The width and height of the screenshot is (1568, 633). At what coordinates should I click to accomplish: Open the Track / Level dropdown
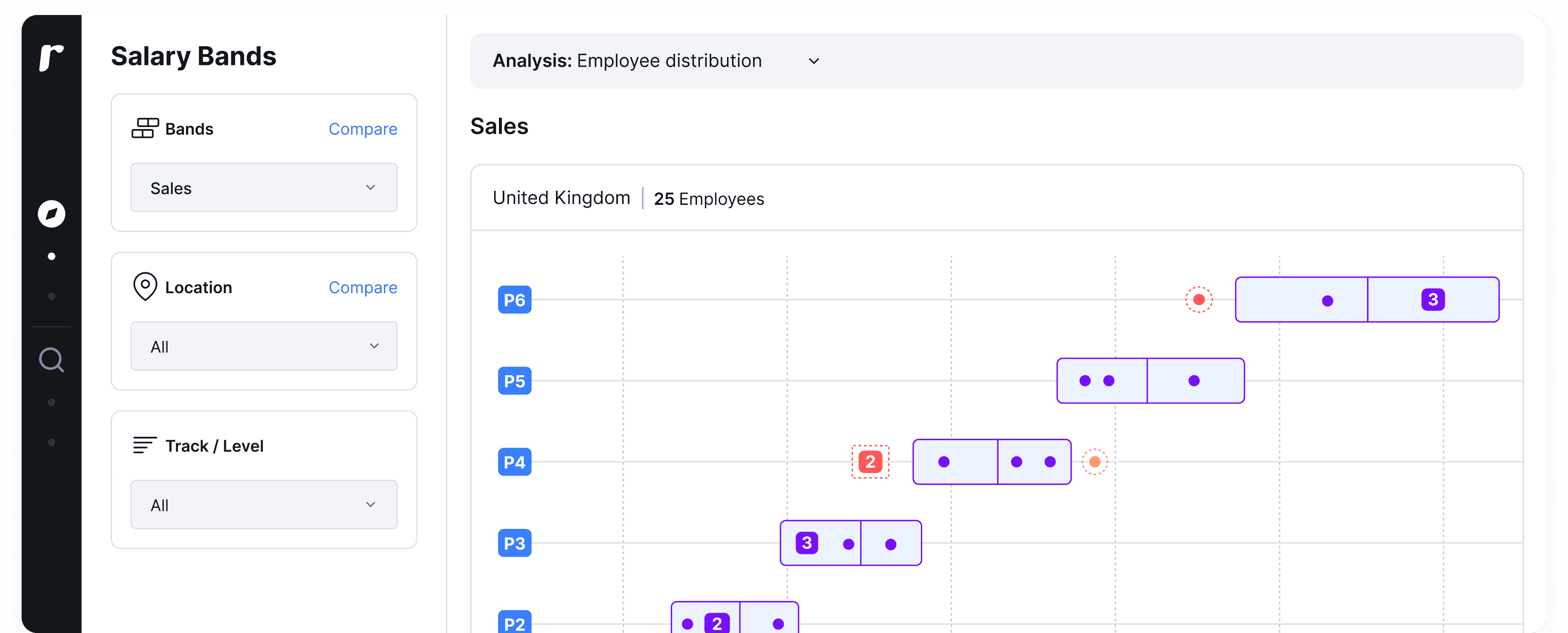pyautogui.click(x=263, y=504)
